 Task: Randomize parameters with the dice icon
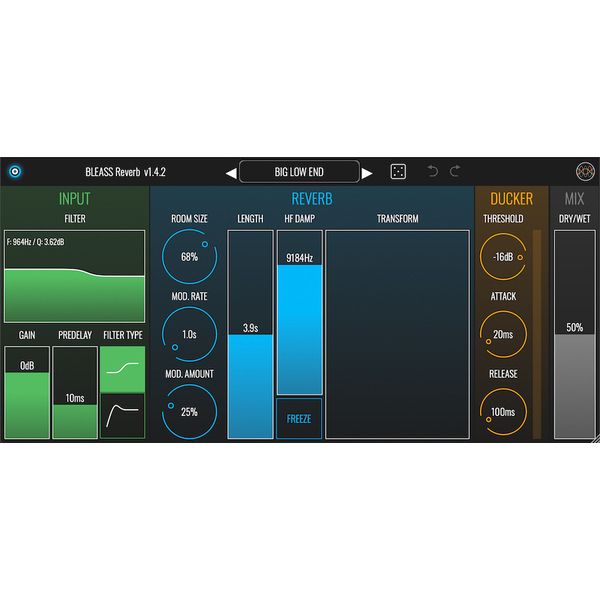tap(398, 171)
